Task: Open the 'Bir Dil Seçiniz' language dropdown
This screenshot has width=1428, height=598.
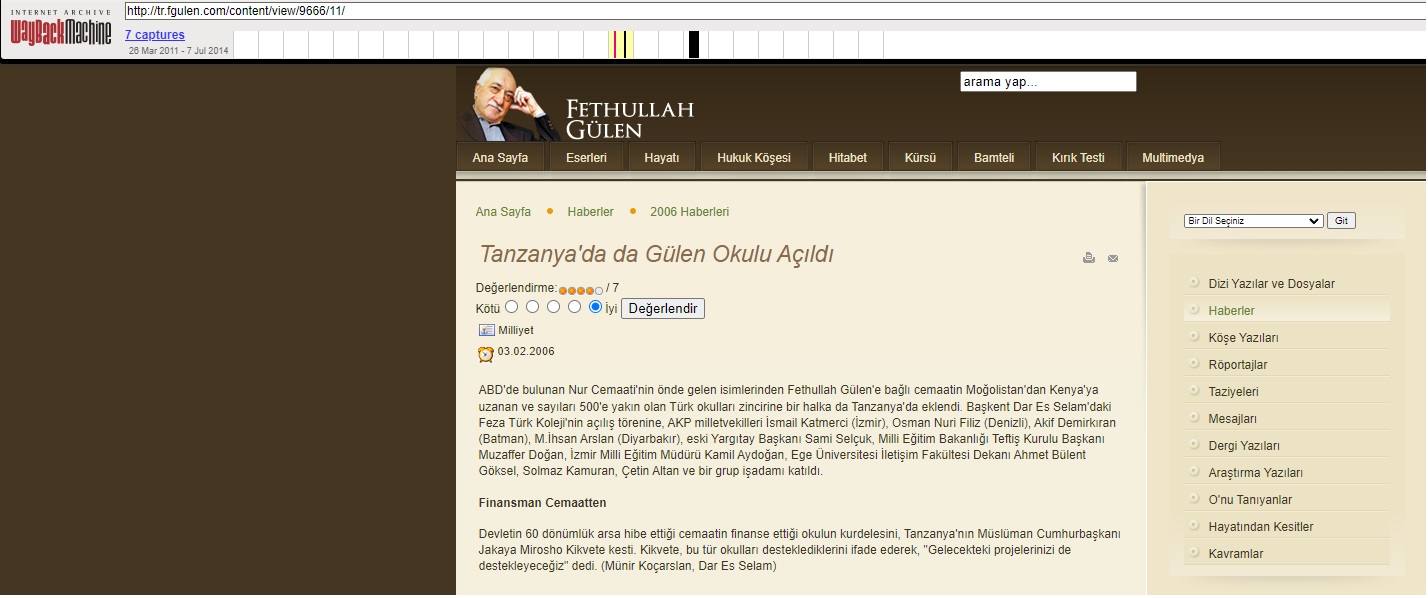Action: 1253,221
